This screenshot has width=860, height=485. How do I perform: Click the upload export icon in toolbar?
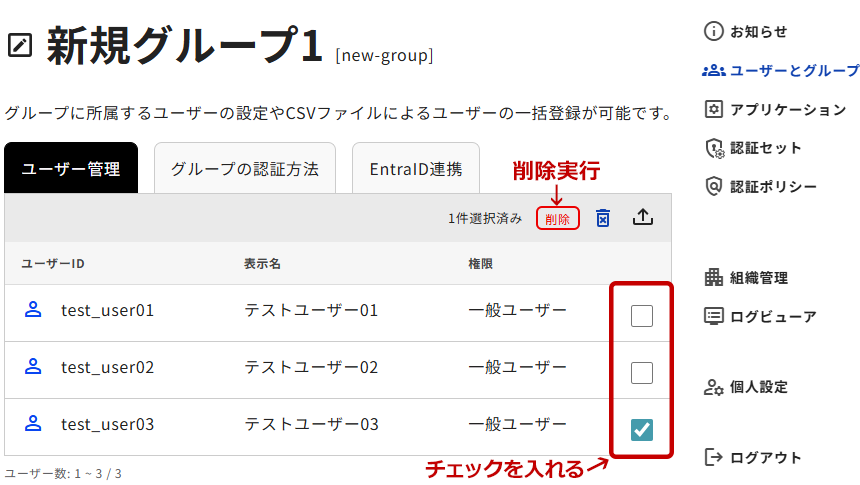(643, 218)
